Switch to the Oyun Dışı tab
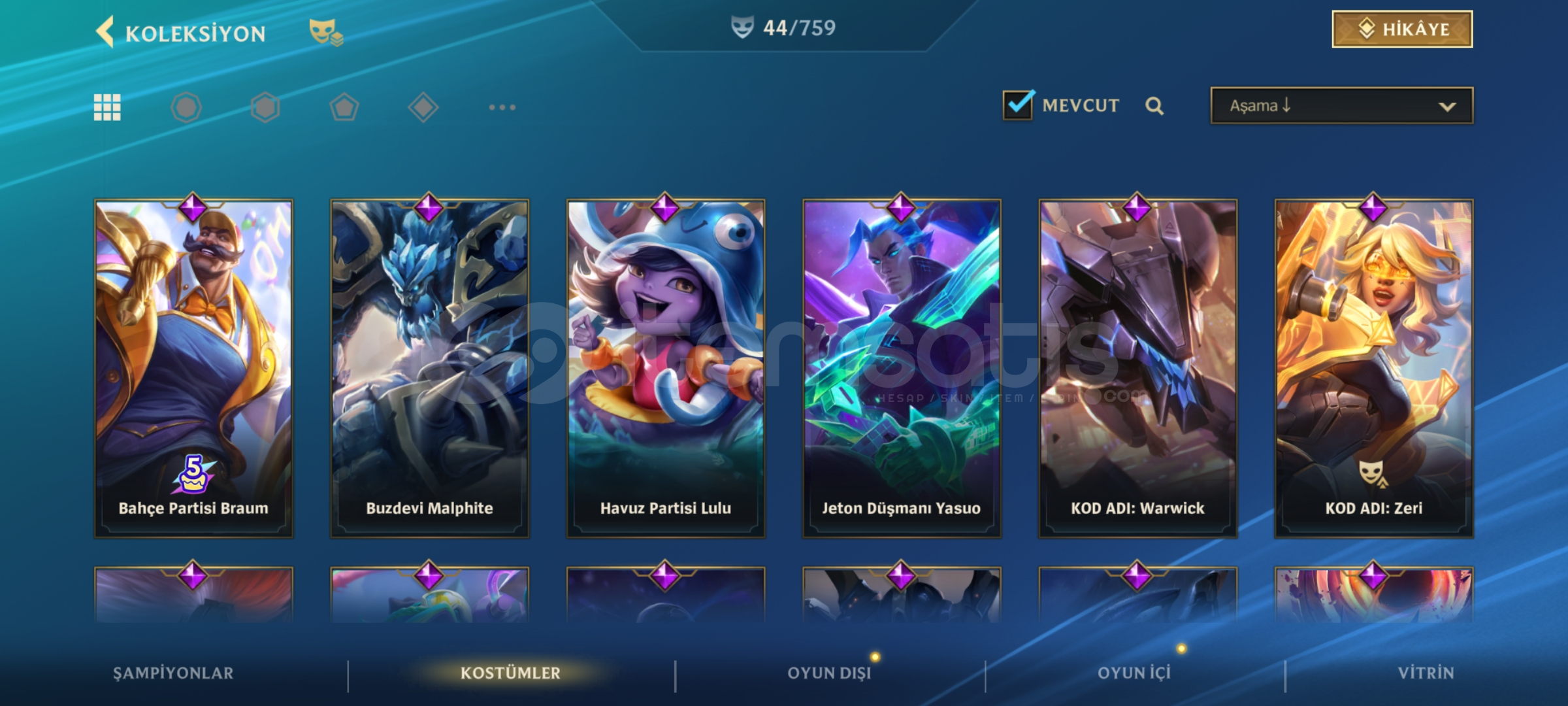This screenshot has width=1568, height=706. (x=830, y=673)
